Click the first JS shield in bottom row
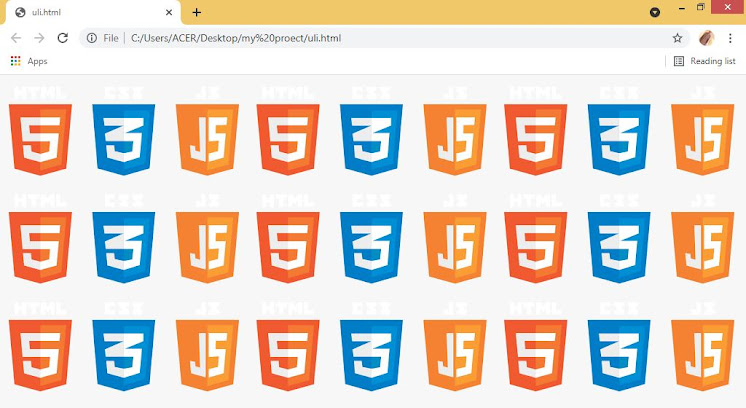This screenshot has width=746, height=408. point(207,355)
